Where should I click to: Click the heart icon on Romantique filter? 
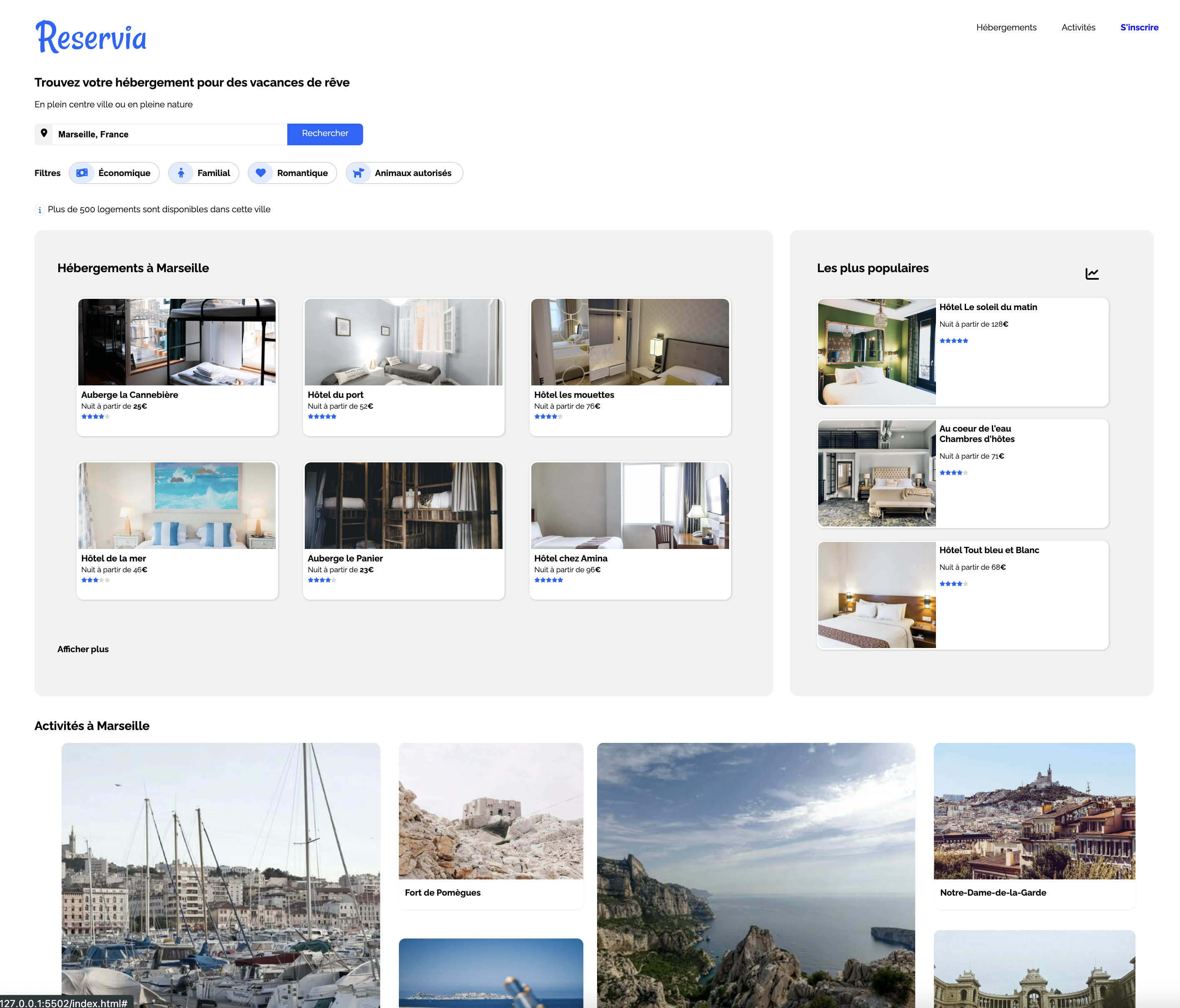(x=261, y=173)
